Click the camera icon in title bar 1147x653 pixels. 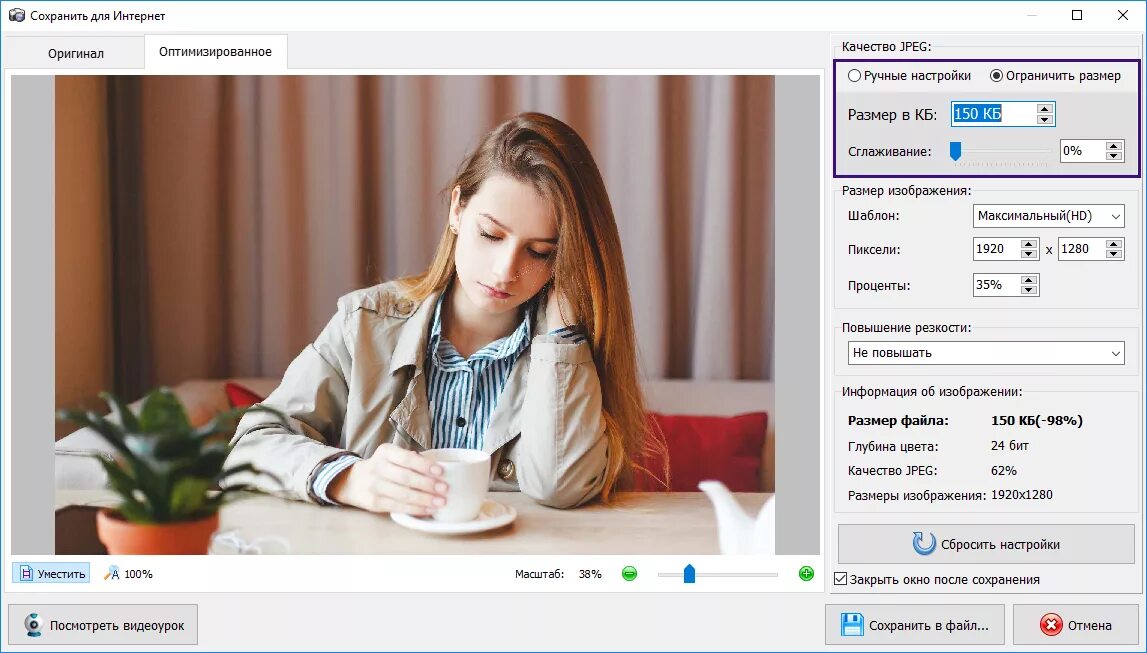(x=16, y=15)
